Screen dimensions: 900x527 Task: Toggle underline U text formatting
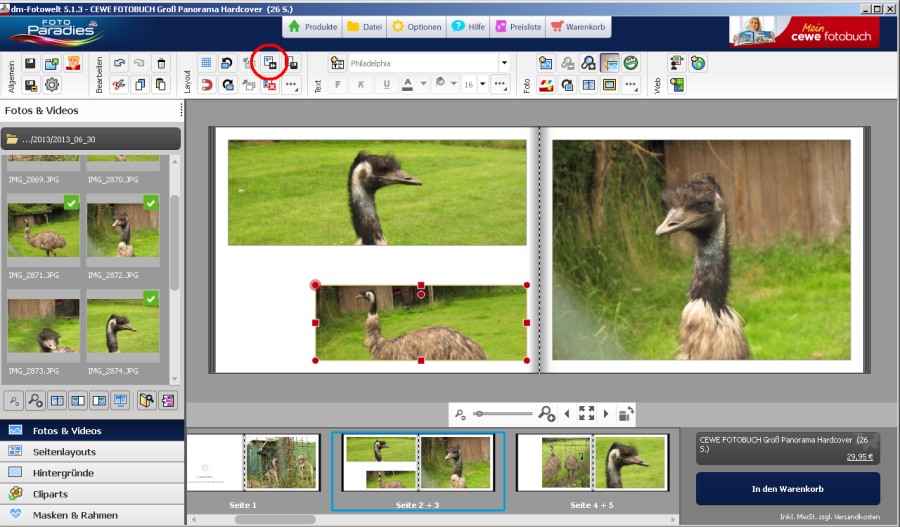(x=386, y=85)
